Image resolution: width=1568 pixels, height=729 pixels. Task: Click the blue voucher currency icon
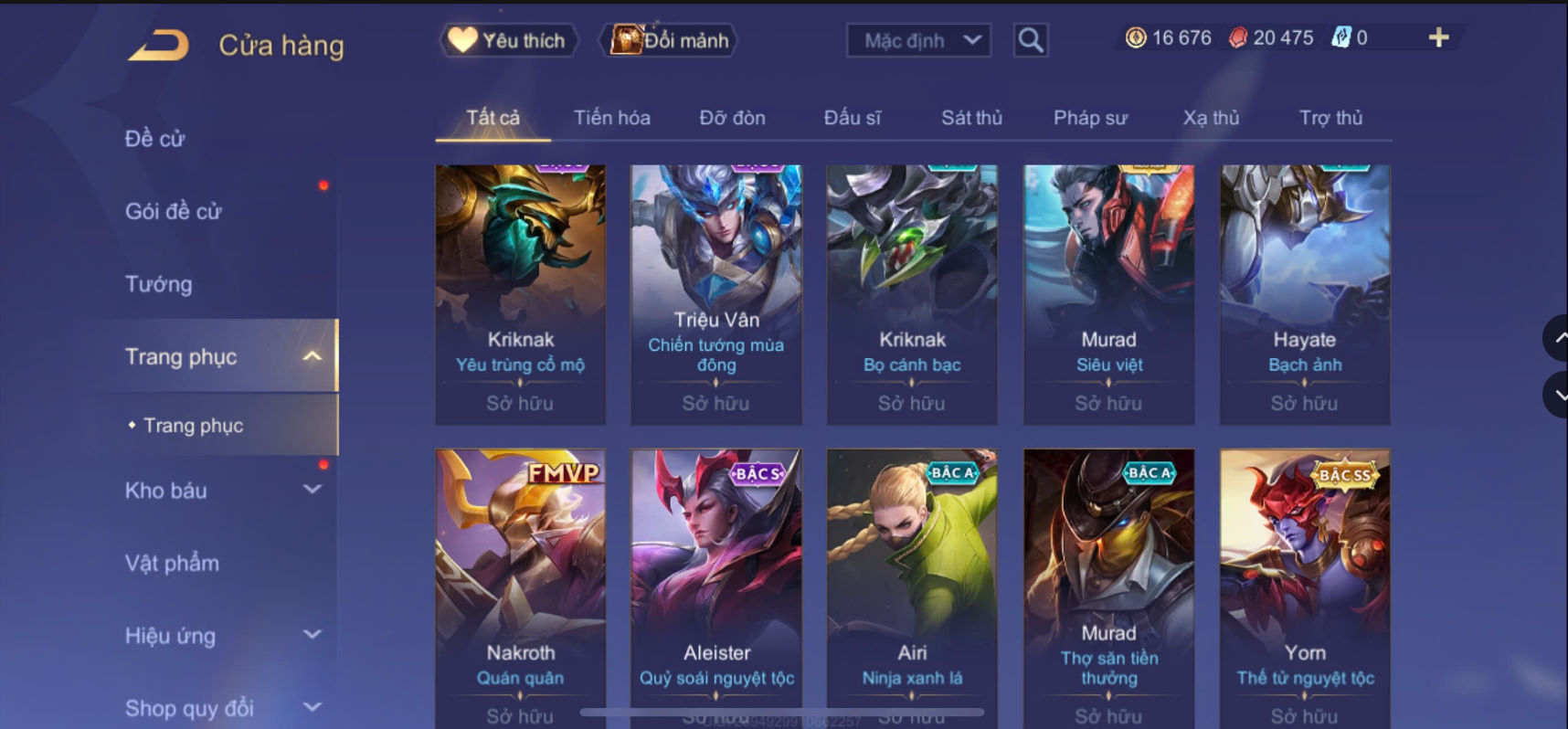tap(1340, 37)
